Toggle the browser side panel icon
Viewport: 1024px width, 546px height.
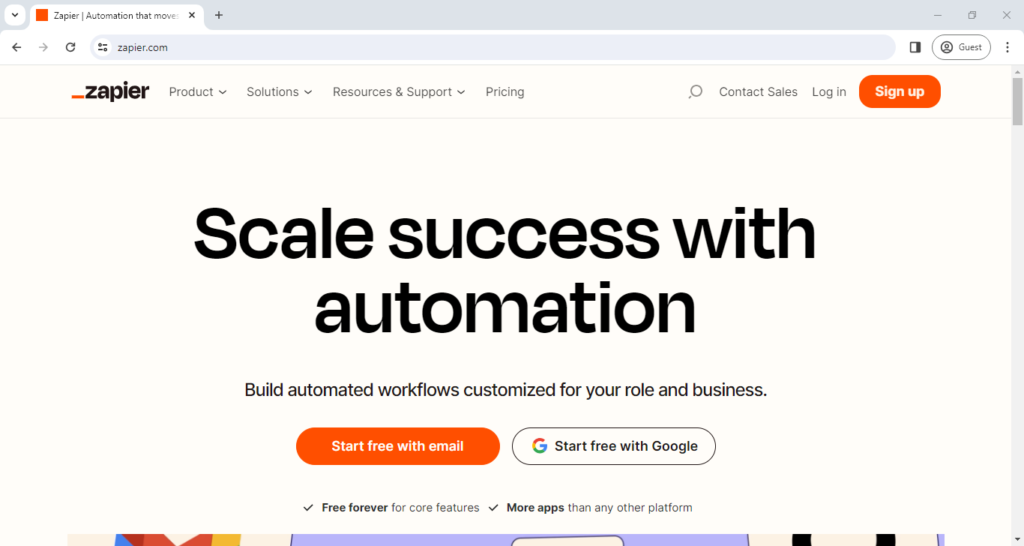coord(915,47)
